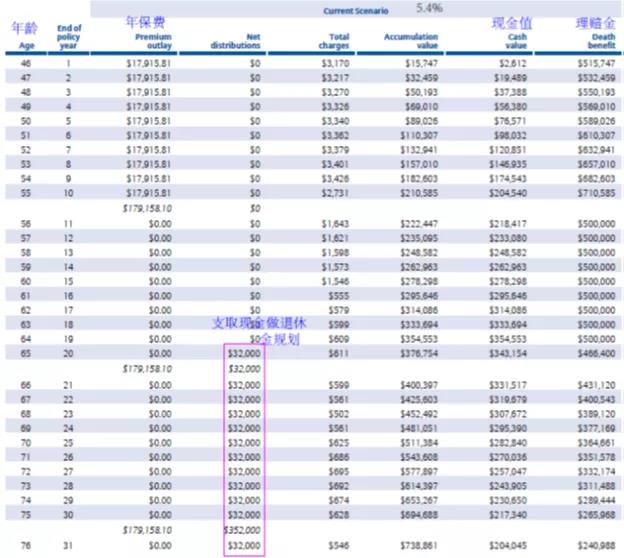Click the Net distributions column header
This screenshot has height=558, width=624.
point(236,41)
